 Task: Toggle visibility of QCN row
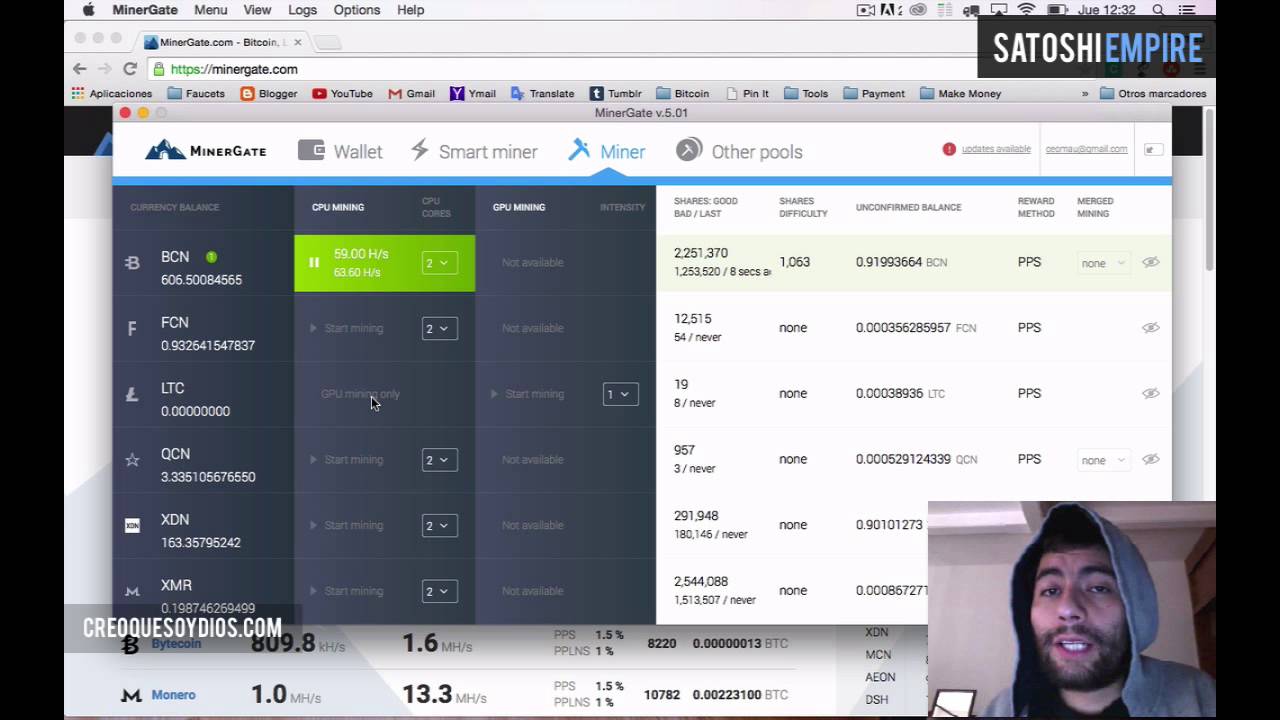tap(1151, 459)
